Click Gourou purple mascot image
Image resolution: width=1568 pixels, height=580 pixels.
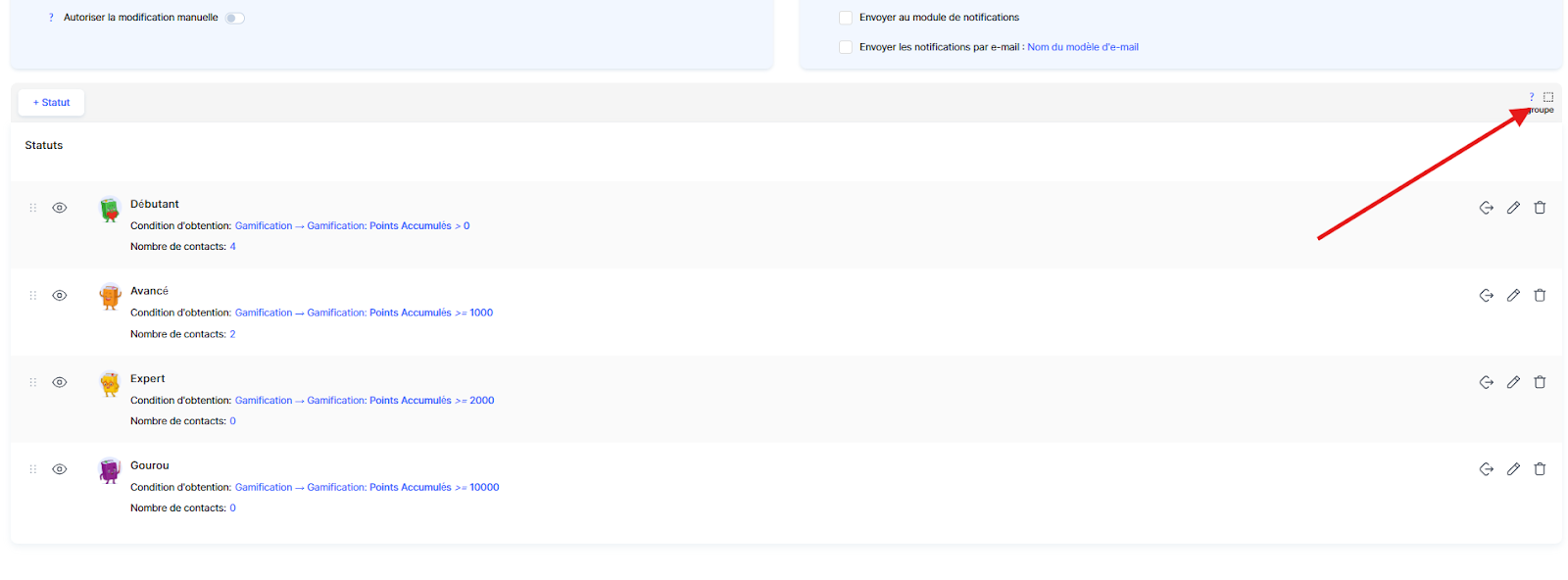[110, 471]
